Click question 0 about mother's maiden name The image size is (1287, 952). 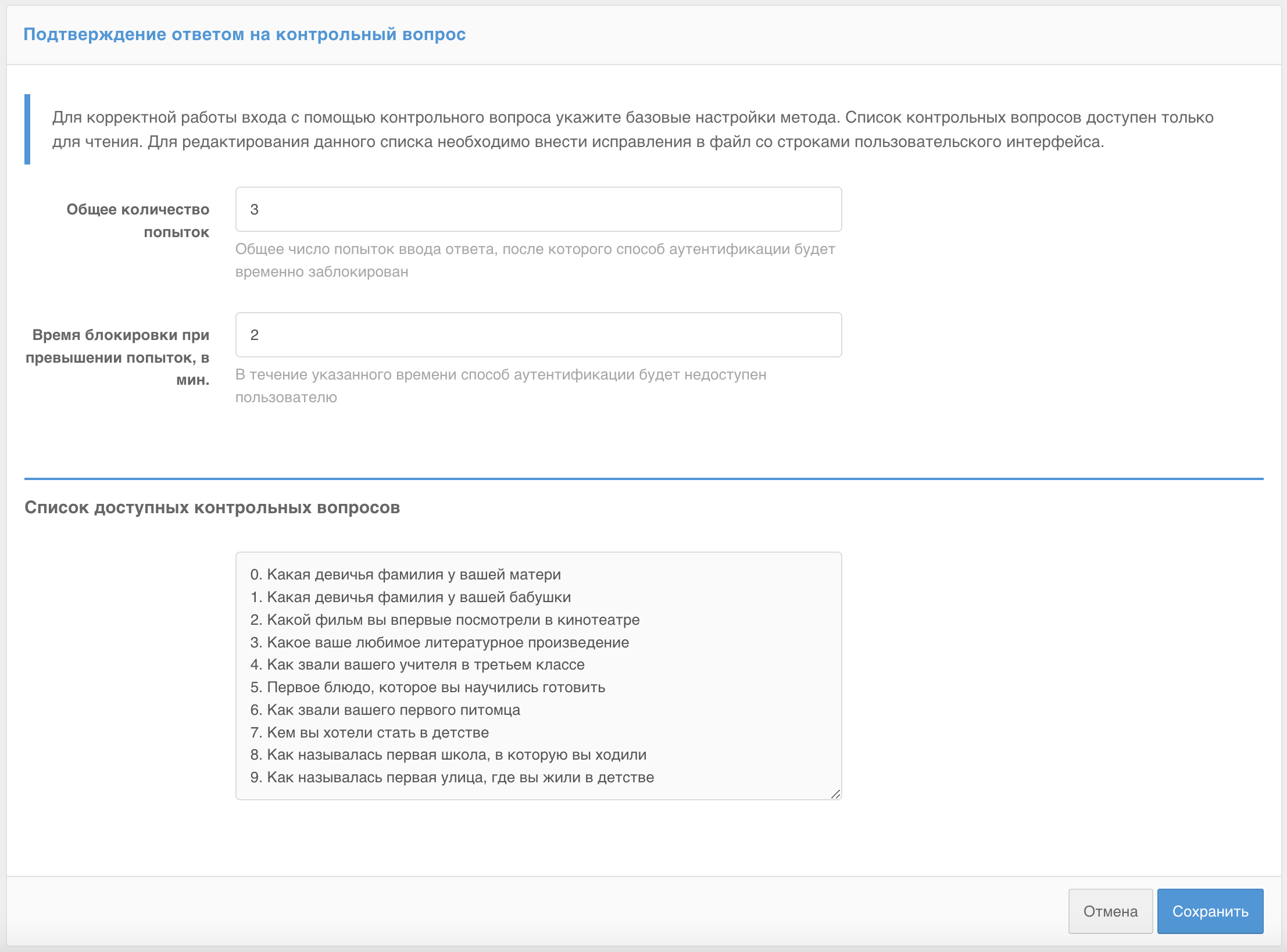[x=405, y=574]
